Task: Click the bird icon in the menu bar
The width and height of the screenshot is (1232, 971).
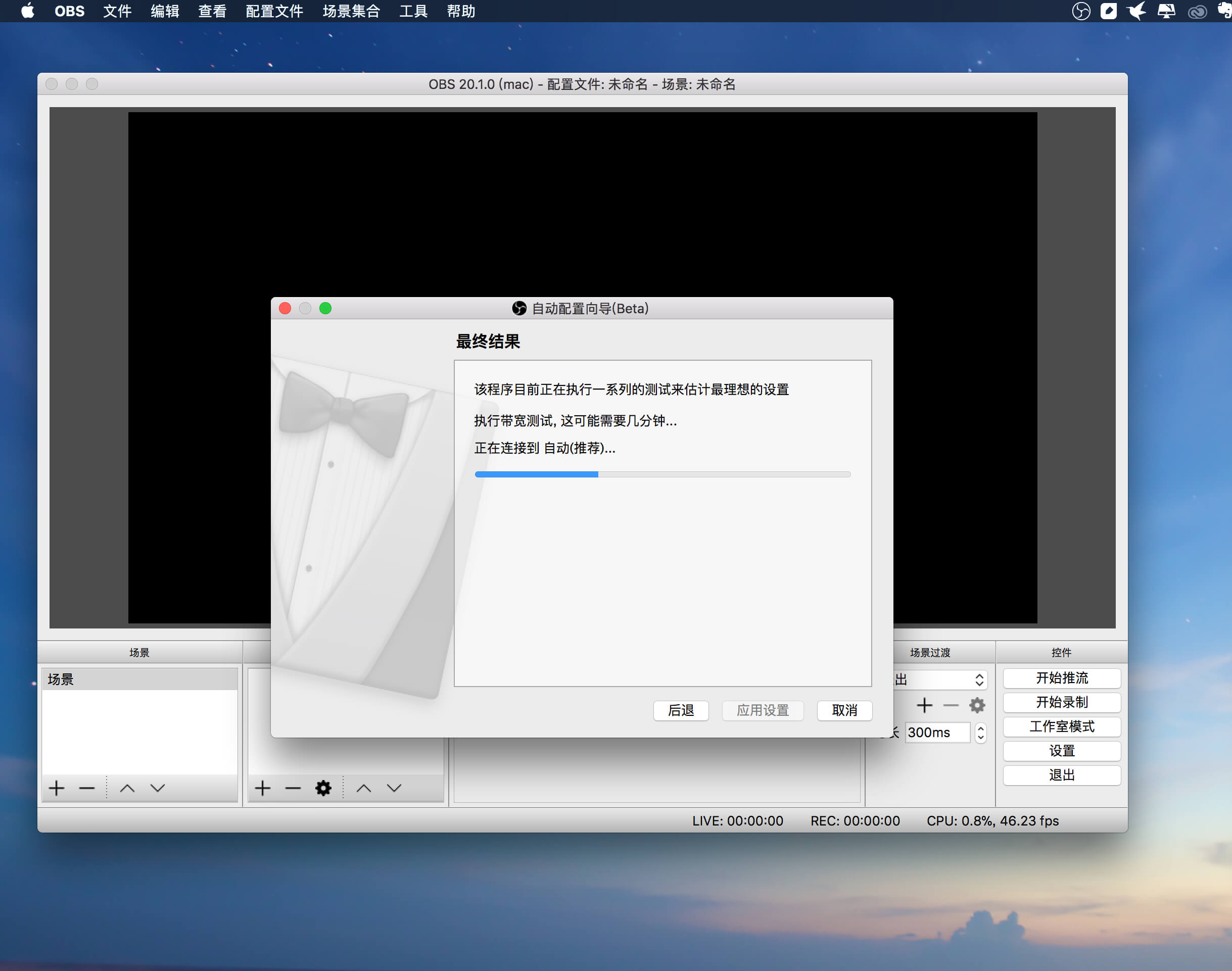Action: click(1136, 11)
